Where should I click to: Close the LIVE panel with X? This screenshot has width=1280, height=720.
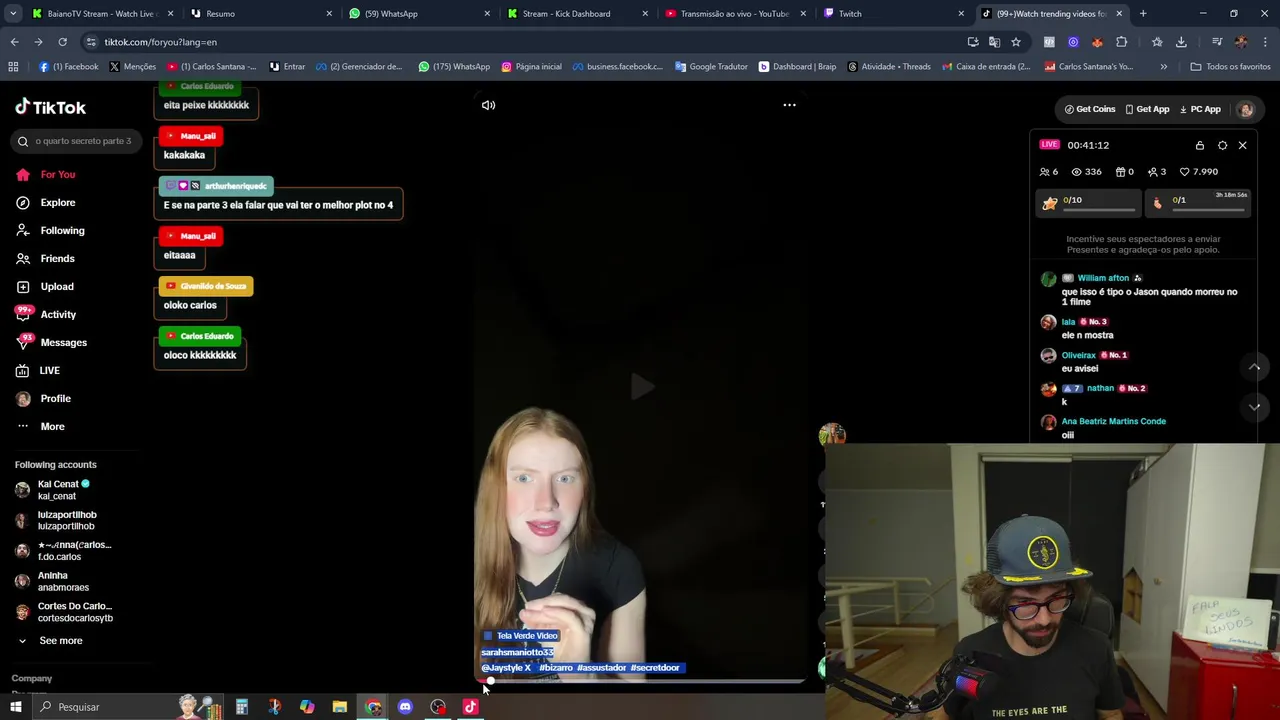[1242, 145]
